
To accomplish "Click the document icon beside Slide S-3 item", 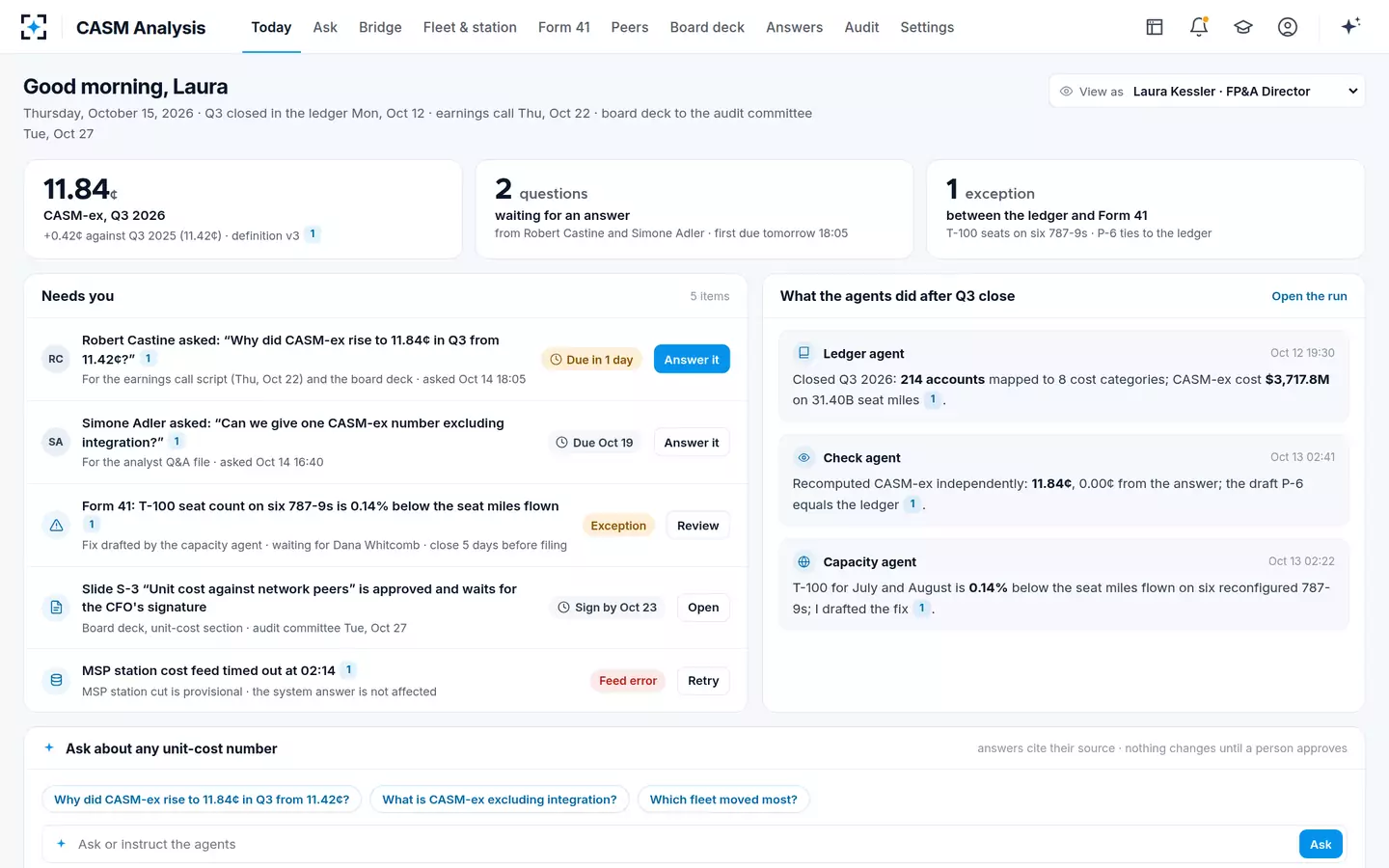I will (x=56, y=608).
